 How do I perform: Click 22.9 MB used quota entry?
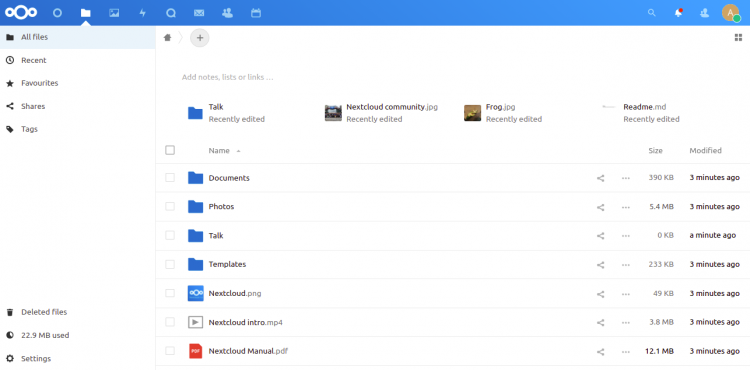(77, 335)
